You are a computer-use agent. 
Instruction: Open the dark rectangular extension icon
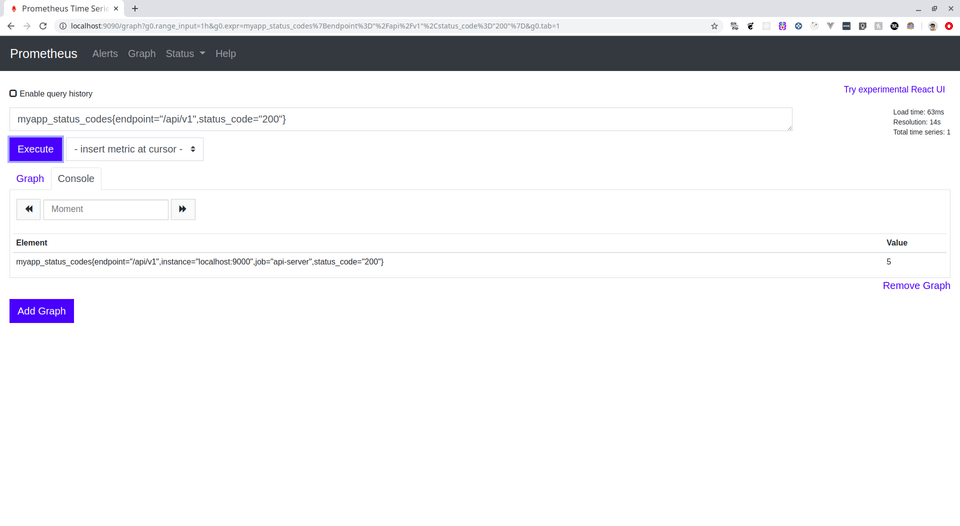[x=846, y=26]
